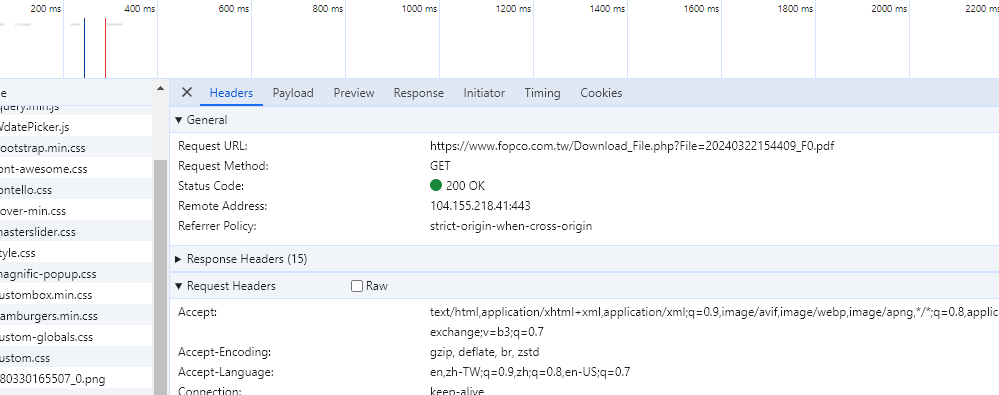The width and height of the screenshot is (999, 395).
Task: Switch to the Payload tab
Action: click(293, 93)
